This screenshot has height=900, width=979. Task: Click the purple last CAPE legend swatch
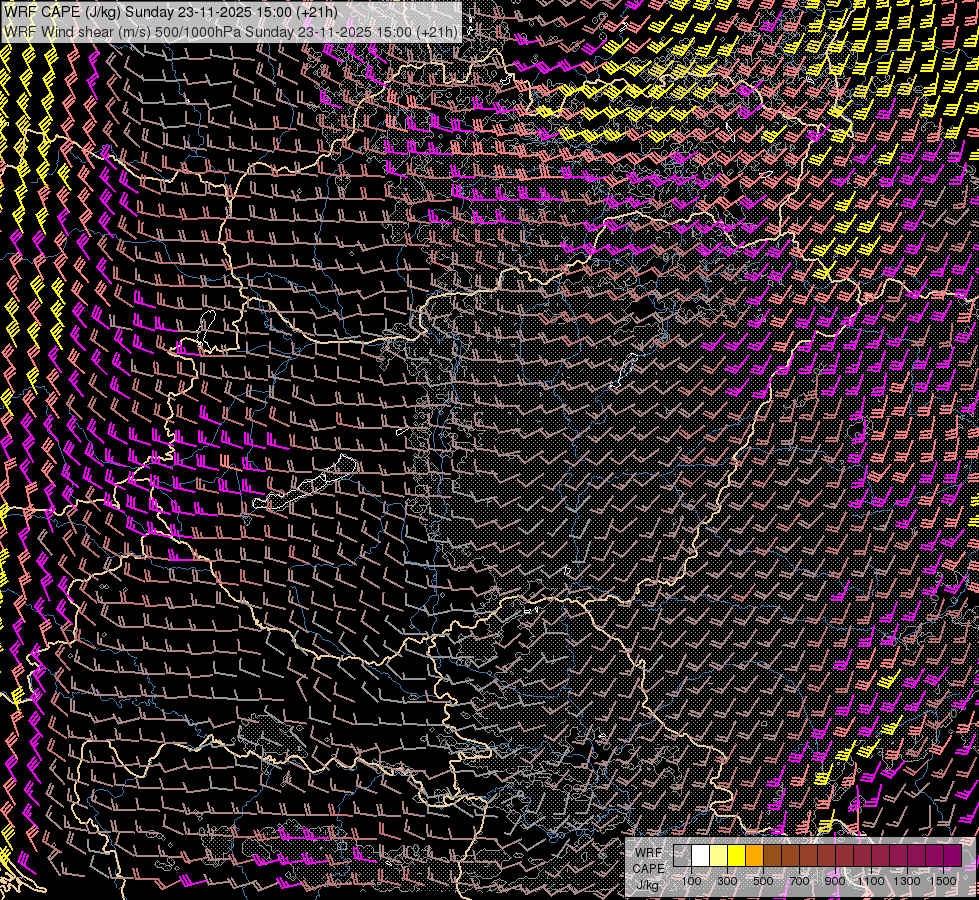click(x=953, y=856)
